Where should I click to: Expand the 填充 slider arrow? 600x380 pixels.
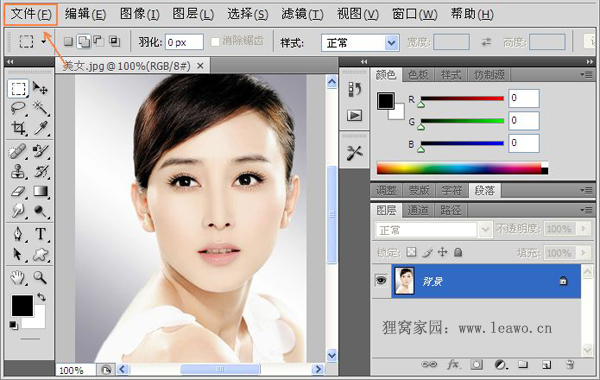pos(583,253)
